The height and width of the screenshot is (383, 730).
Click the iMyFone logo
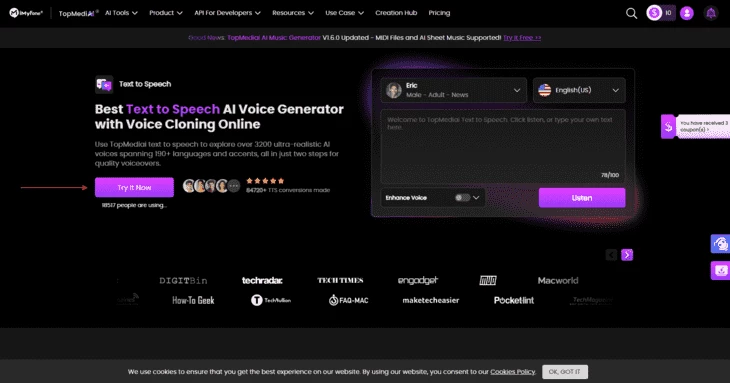[26, 13]
